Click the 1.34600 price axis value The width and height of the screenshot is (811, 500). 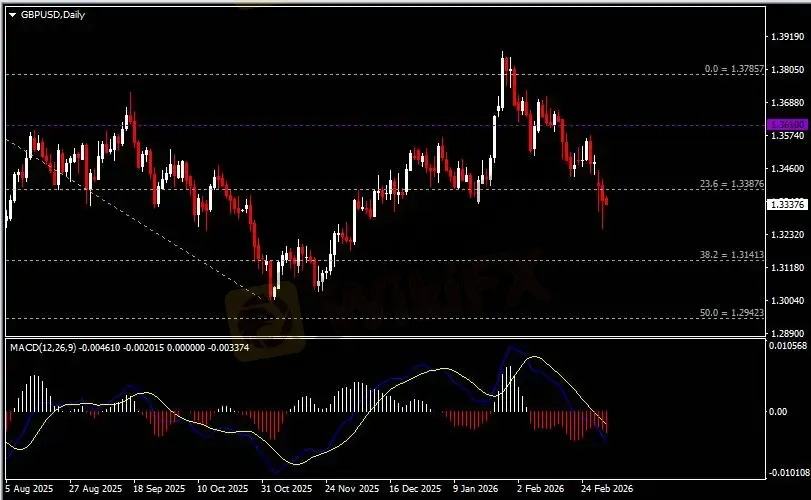(788, 169)
